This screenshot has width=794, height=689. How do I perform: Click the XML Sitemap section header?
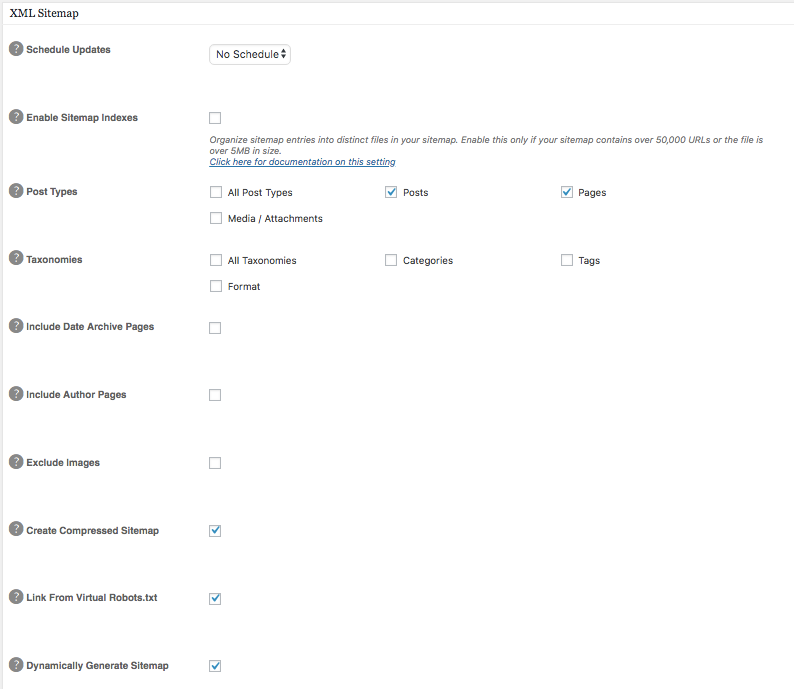pyautogui.click(x=44, y=14)
